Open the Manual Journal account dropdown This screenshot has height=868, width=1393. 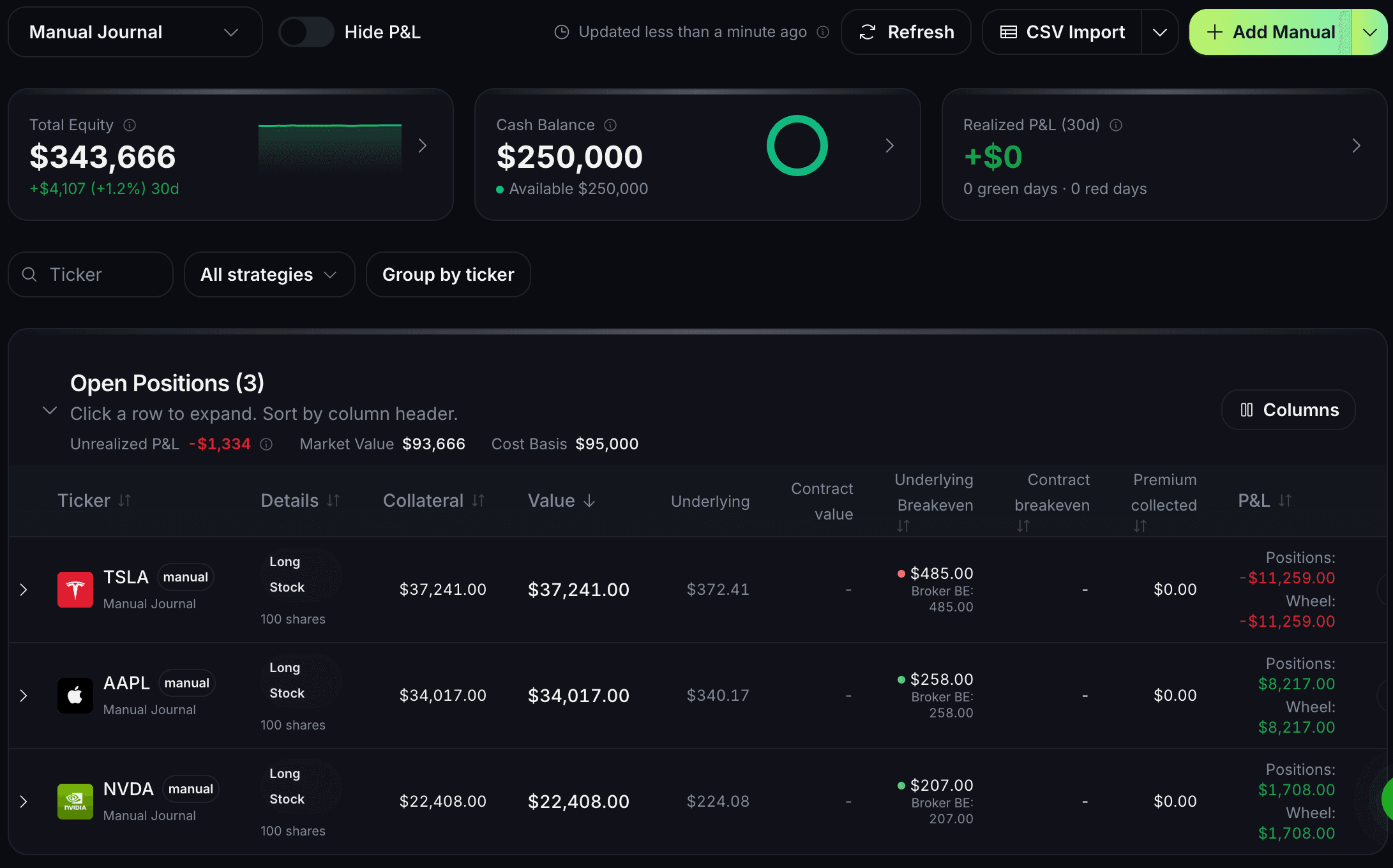click(x=135, y=32)
